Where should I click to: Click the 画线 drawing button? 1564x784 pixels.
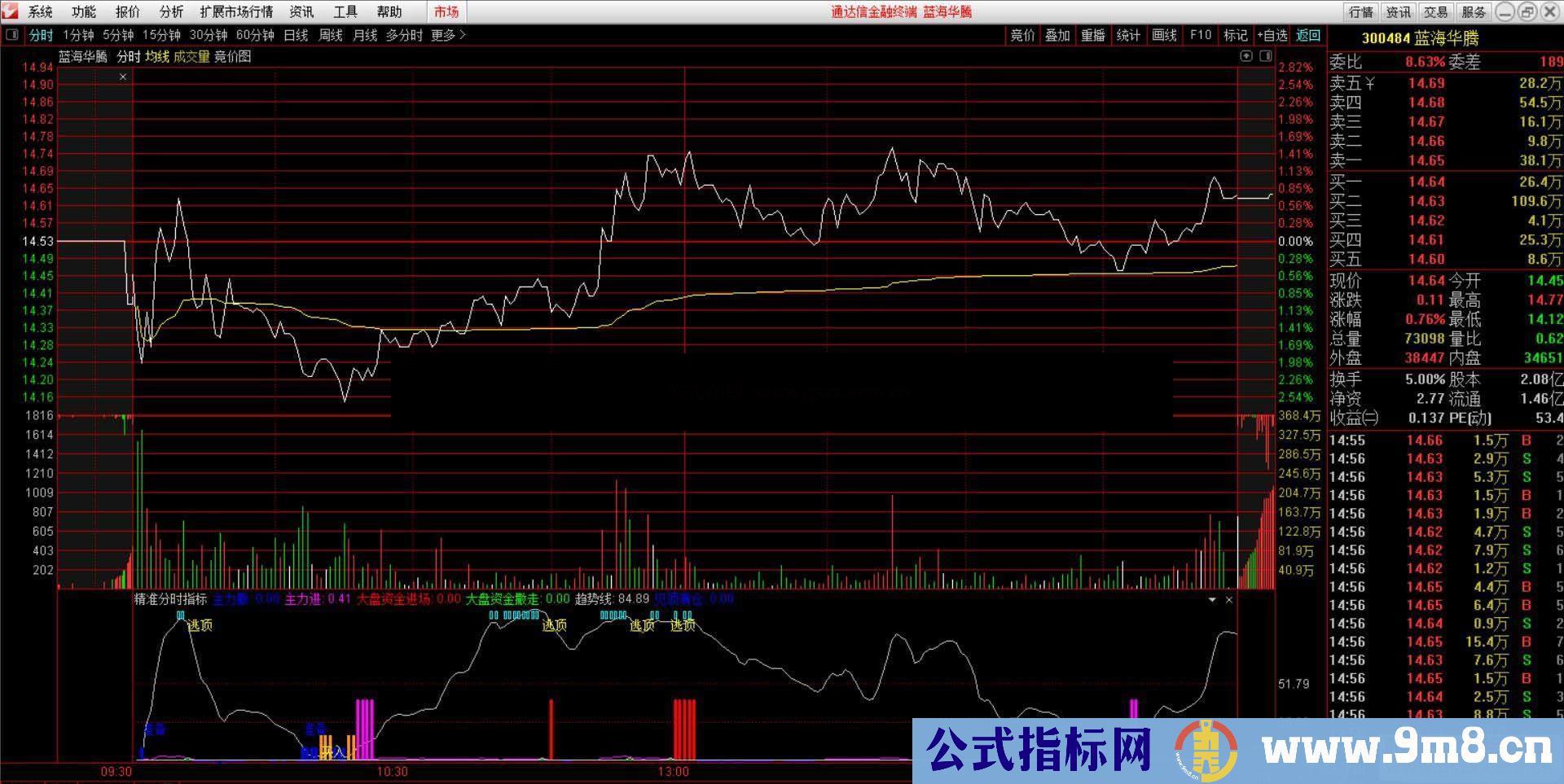point(1164,35)
